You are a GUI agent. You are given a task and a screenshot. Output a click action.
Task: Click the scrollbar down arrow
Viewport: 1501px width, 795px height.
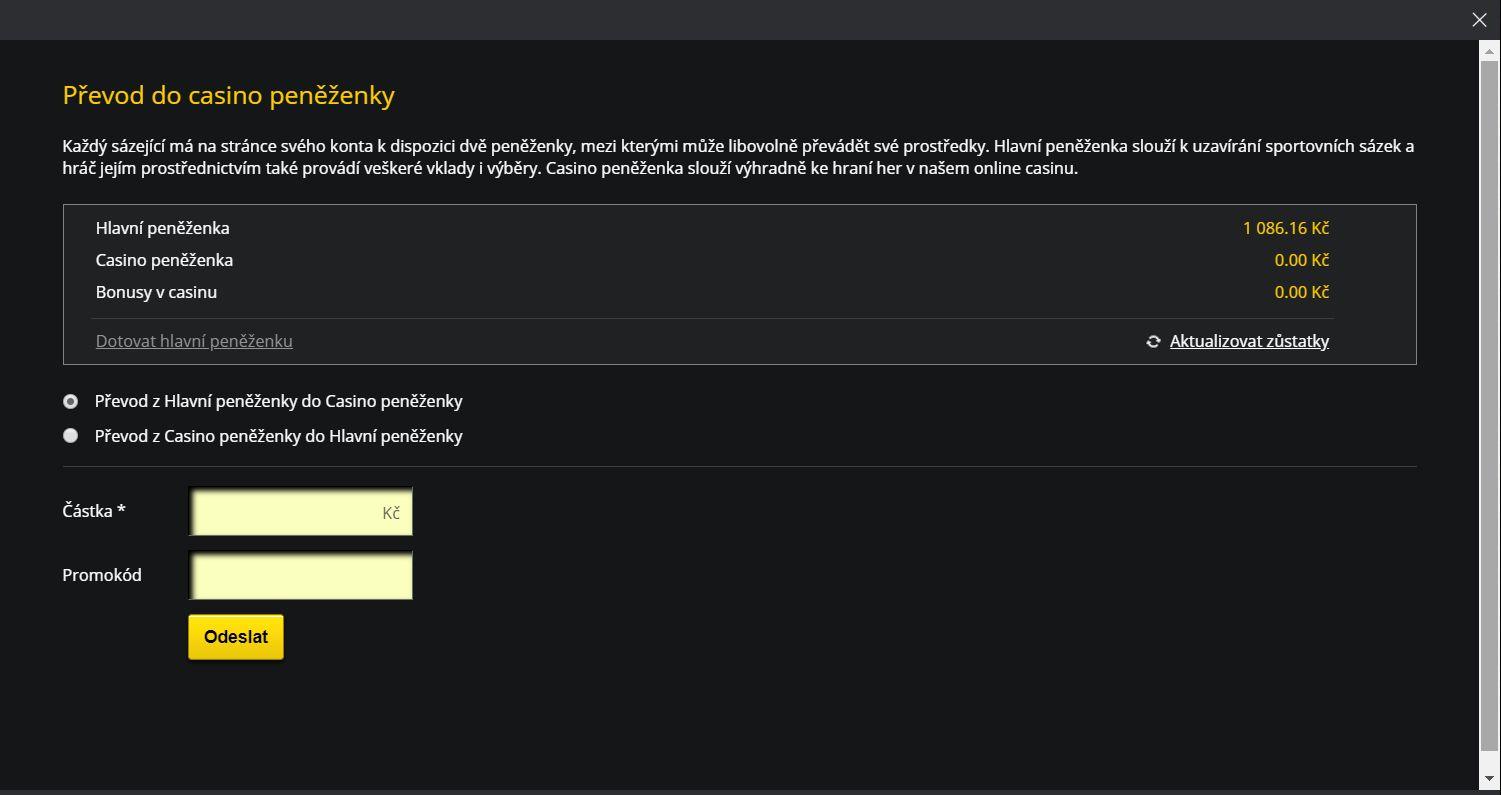click(x=1489, y=778)
